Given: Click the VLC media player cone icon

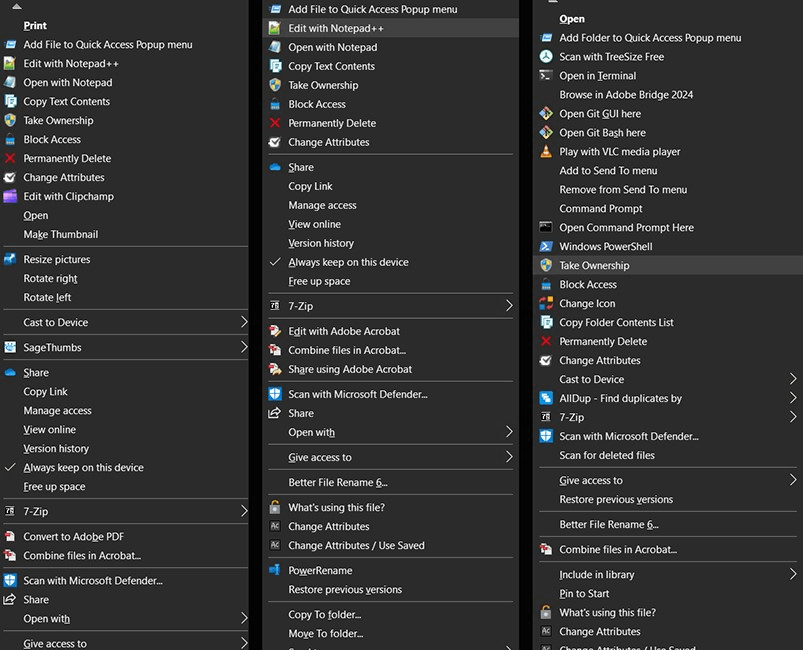Looking at the screenshot, I should pos(546,152).
